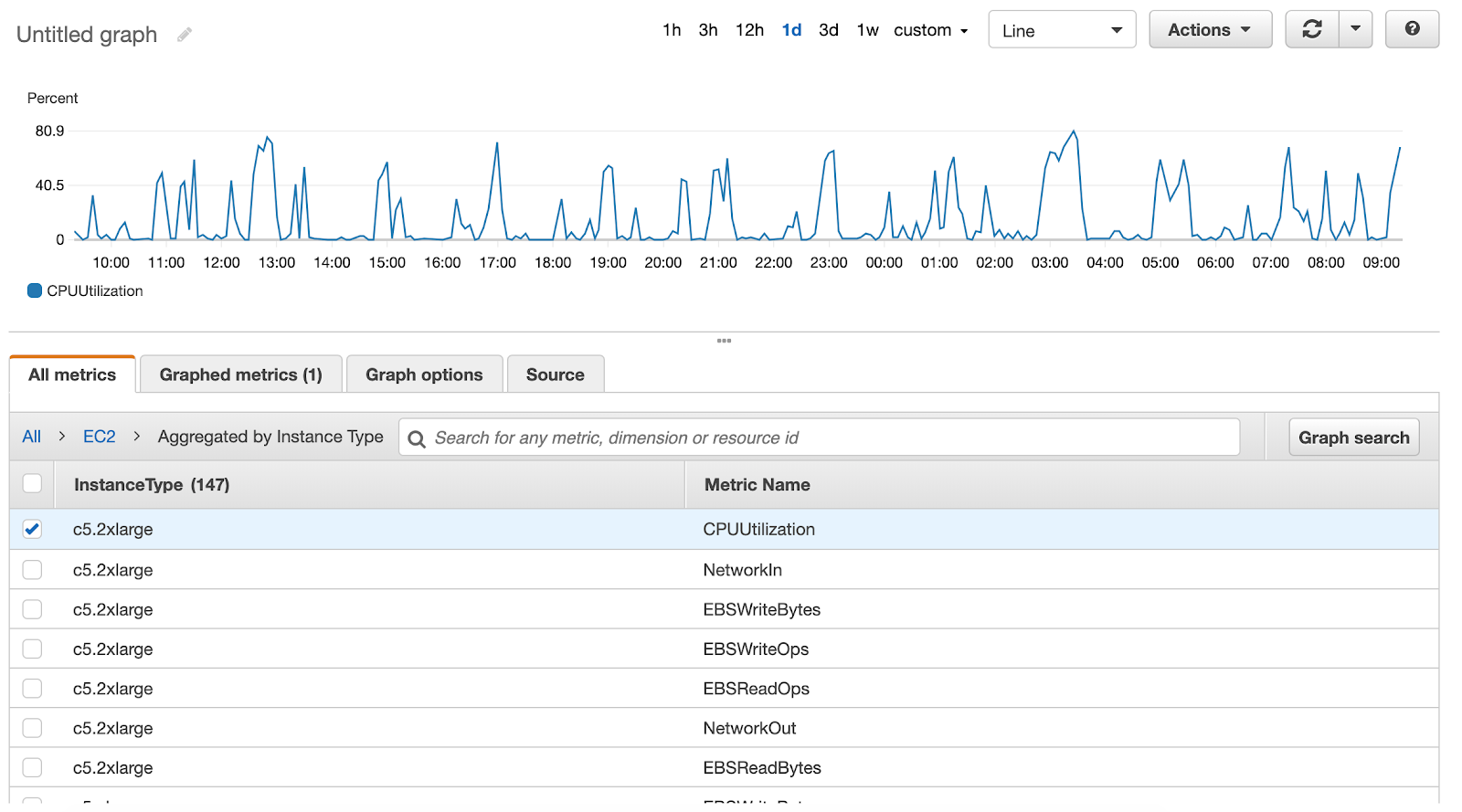Click the search magnifier icon in the metric search
The width and height of the screenshot is (1462, 812).
tap(417, 438)
